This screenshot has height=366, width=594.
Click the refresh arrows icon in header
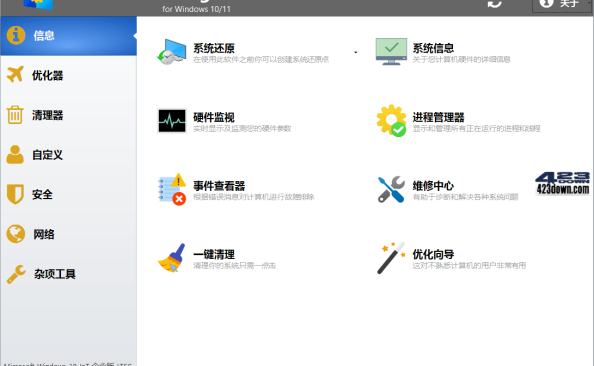494,4
